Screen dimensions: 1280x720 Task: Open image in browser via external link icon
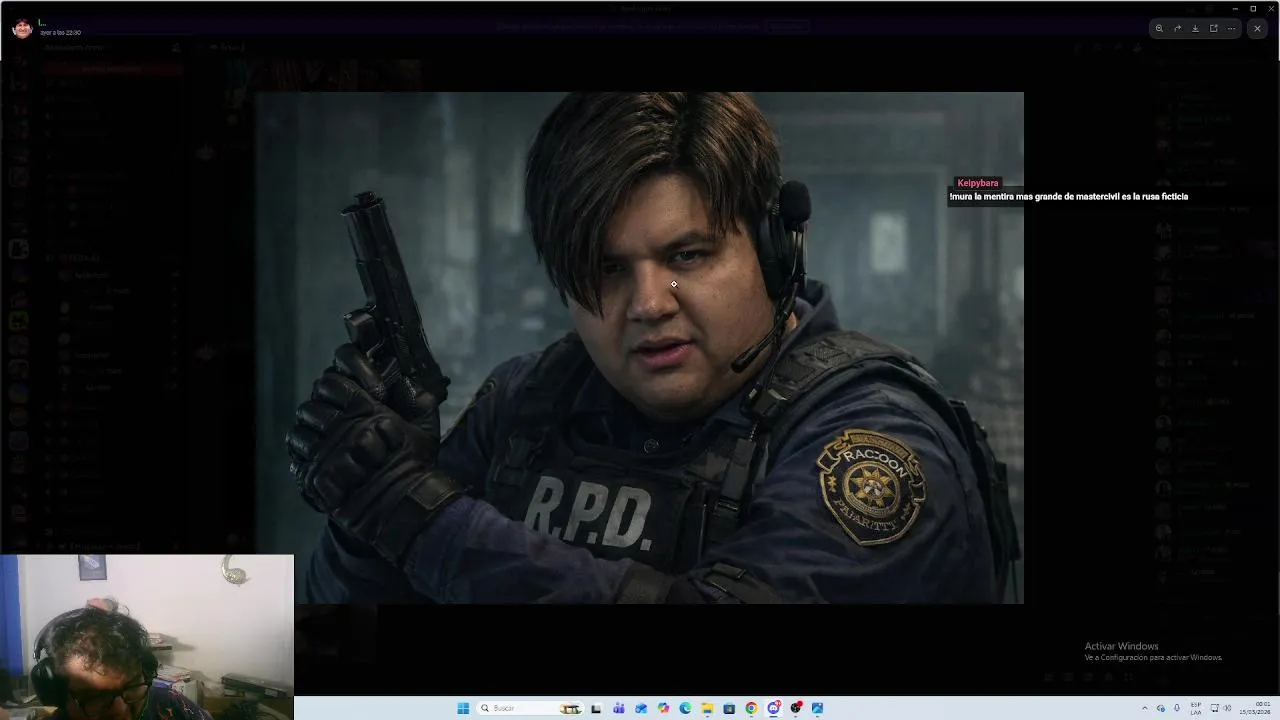1213,28
